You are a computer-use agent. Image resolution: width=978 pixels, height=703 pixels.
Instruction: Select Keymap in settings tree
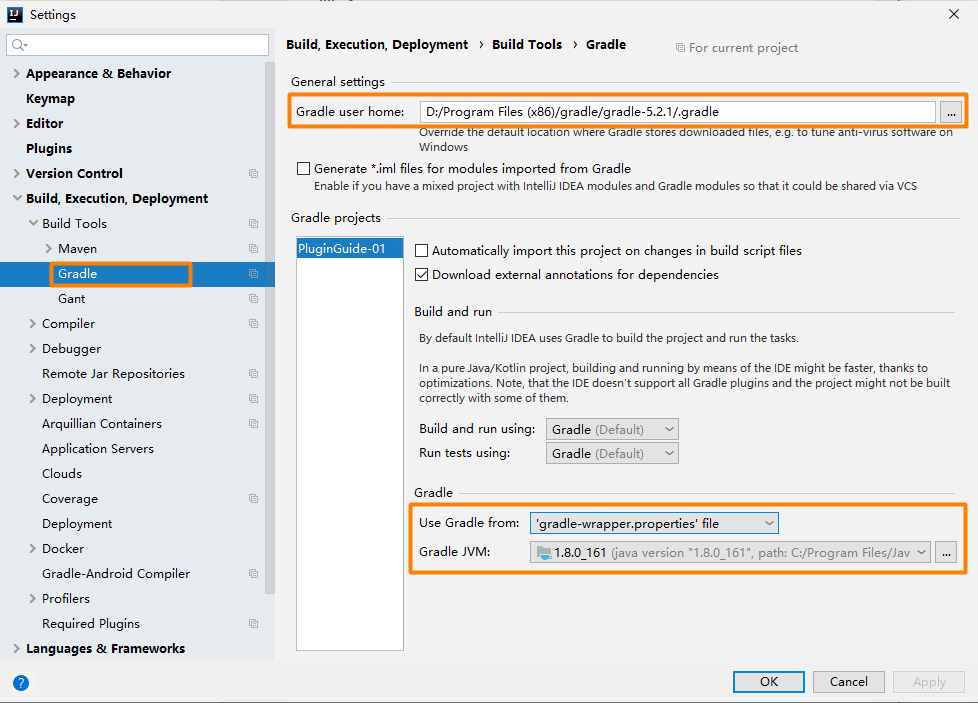[x=51, y=99]
